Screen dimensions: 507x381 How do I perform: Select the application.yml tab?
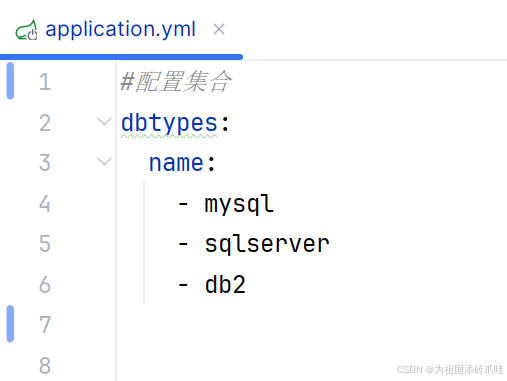coord(120,29)
